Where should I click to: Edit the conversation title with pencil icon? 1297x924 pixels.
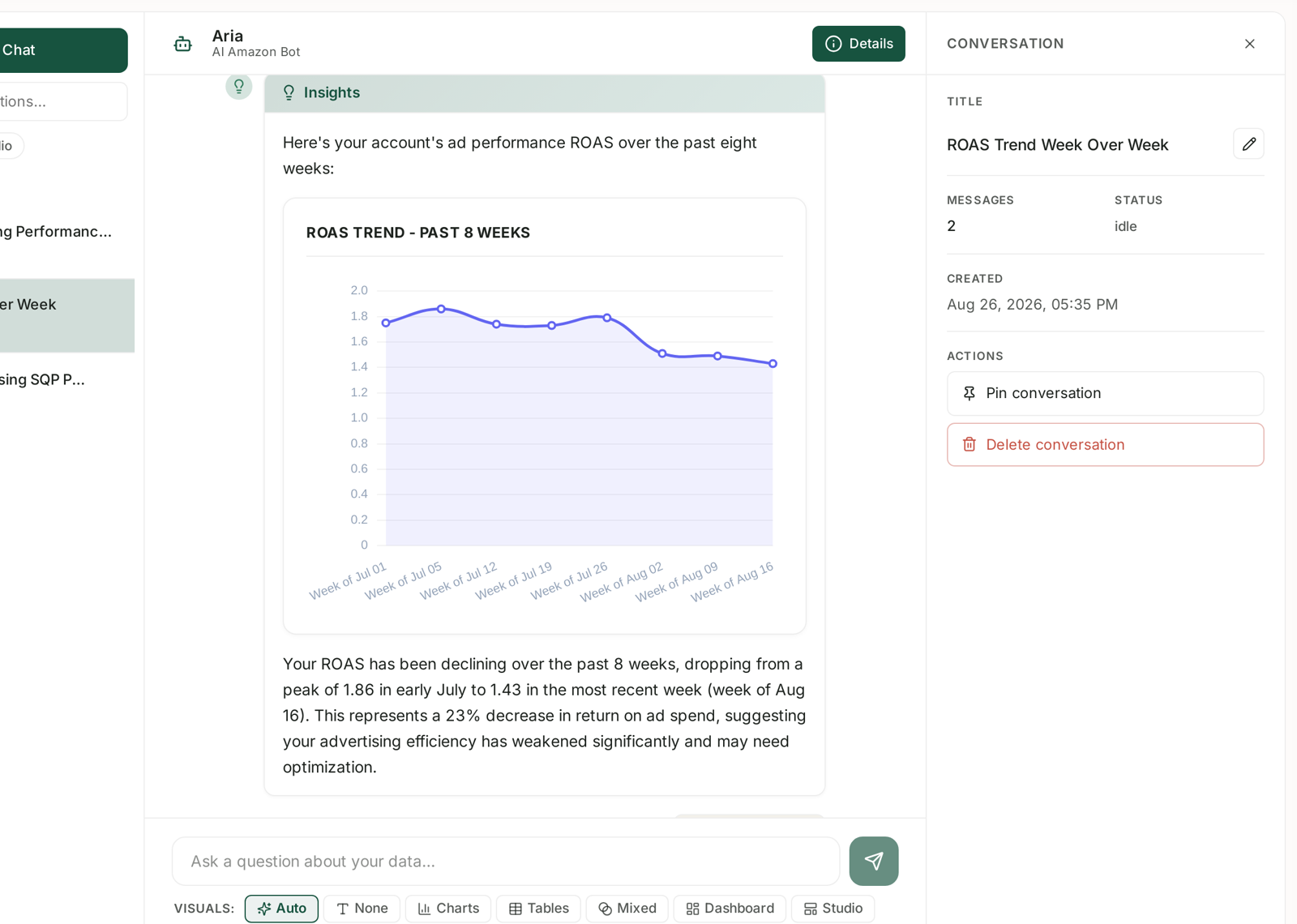pos(1248,144)
